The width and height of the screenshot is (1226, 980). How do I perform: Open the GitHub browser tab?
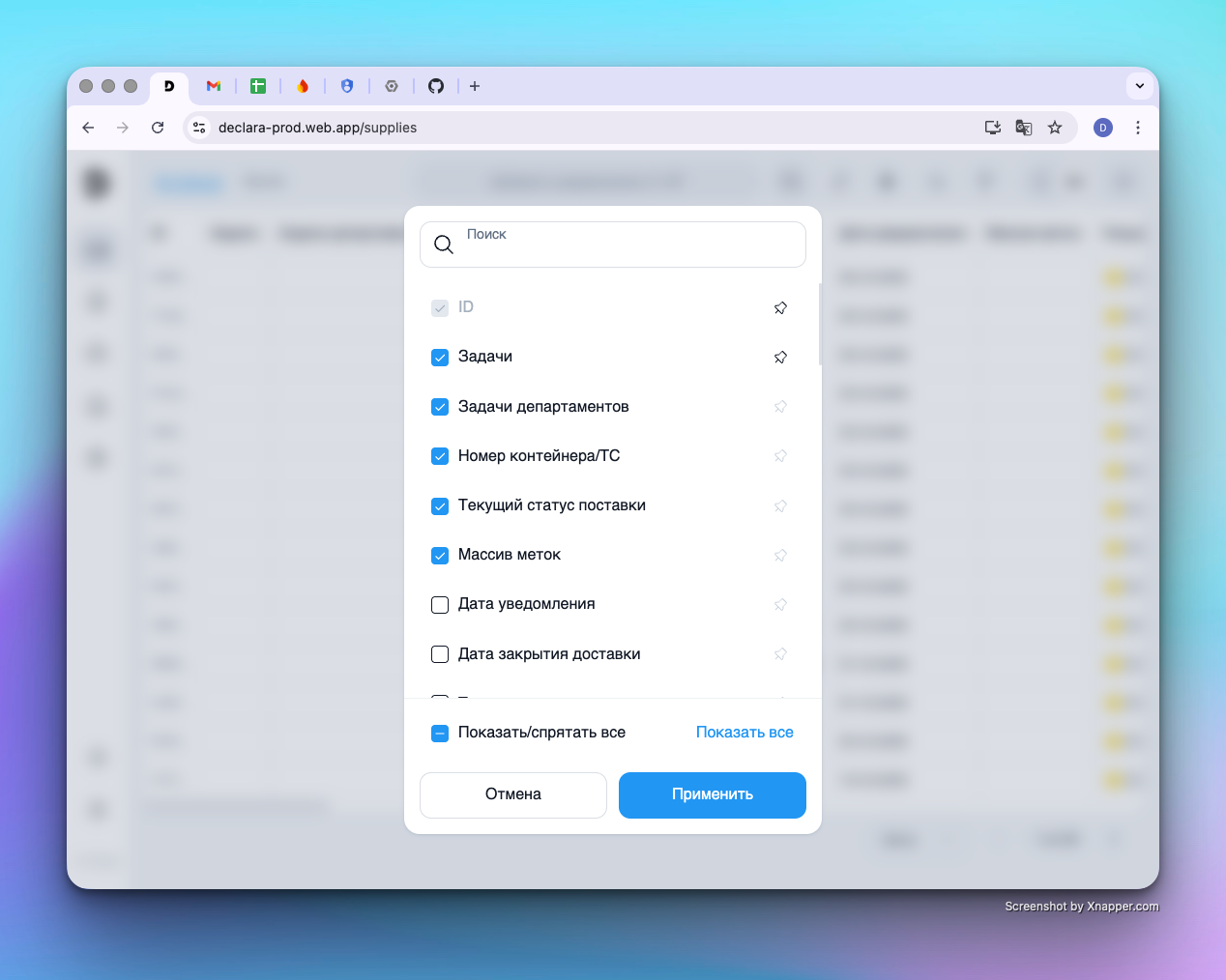click(436, 86)
